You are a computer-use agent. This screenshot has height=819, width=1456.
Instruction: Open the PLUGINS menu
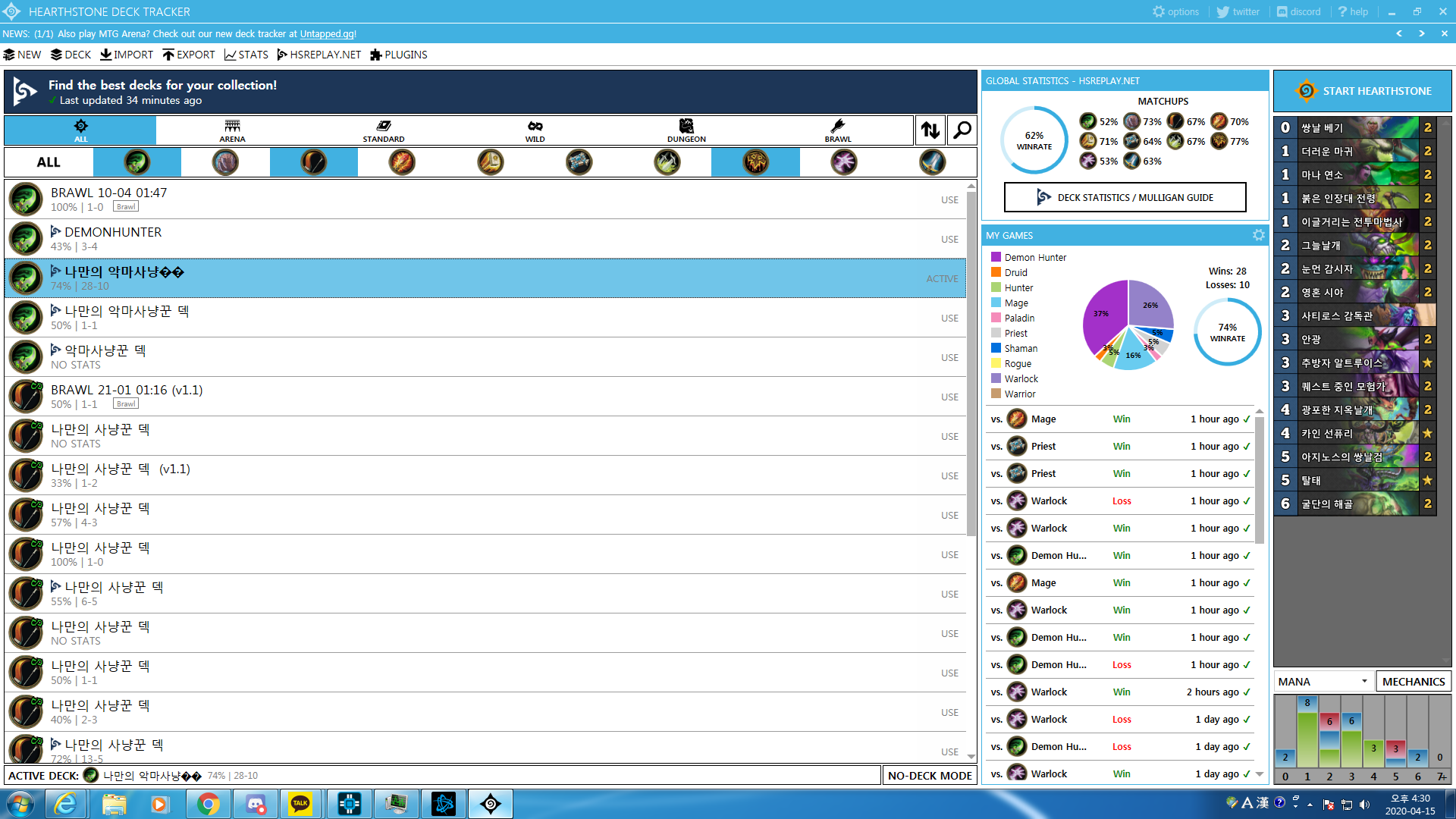pos(399,55)
